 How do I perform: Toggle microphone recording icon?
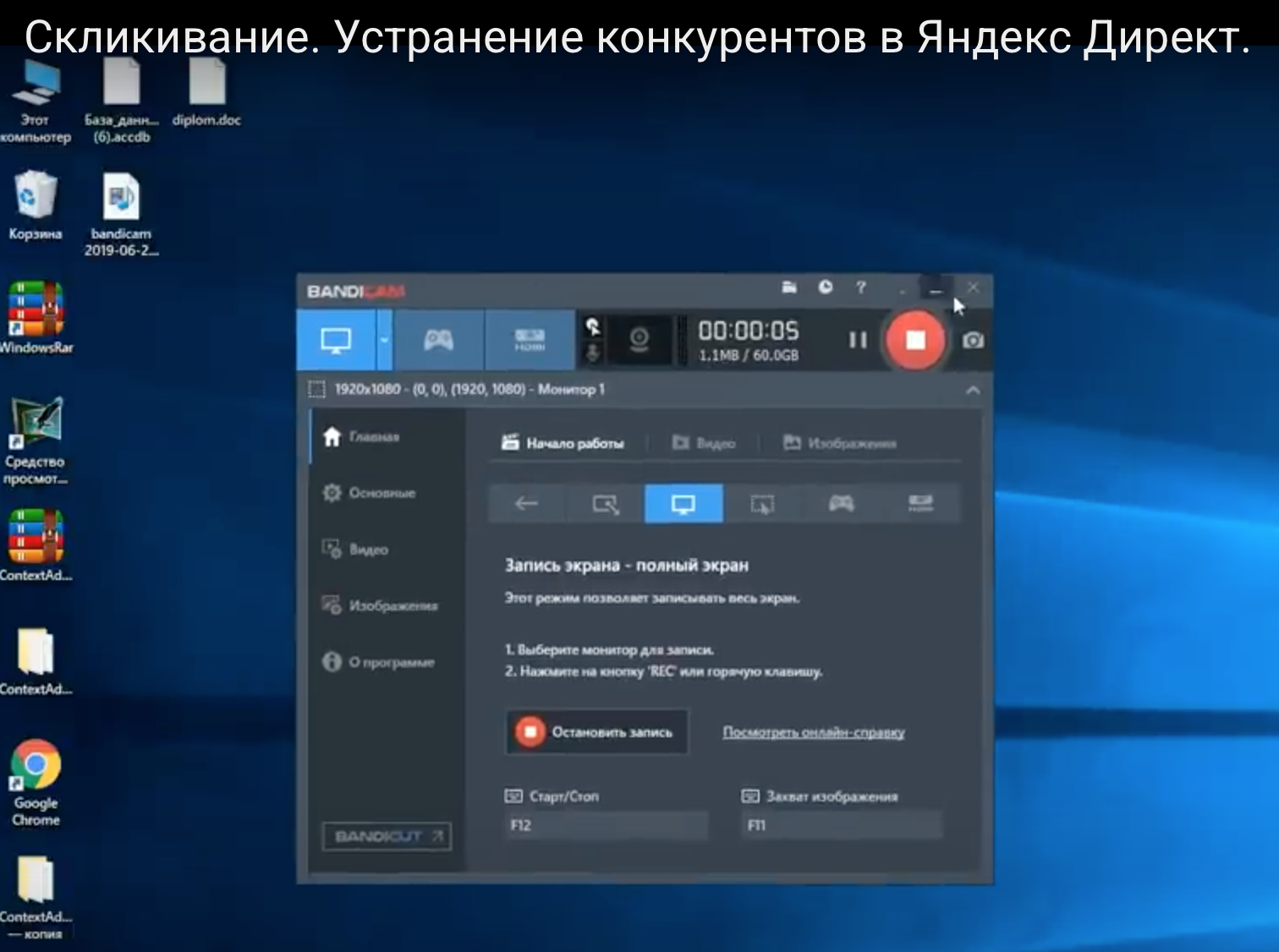(x=594, y=353)
